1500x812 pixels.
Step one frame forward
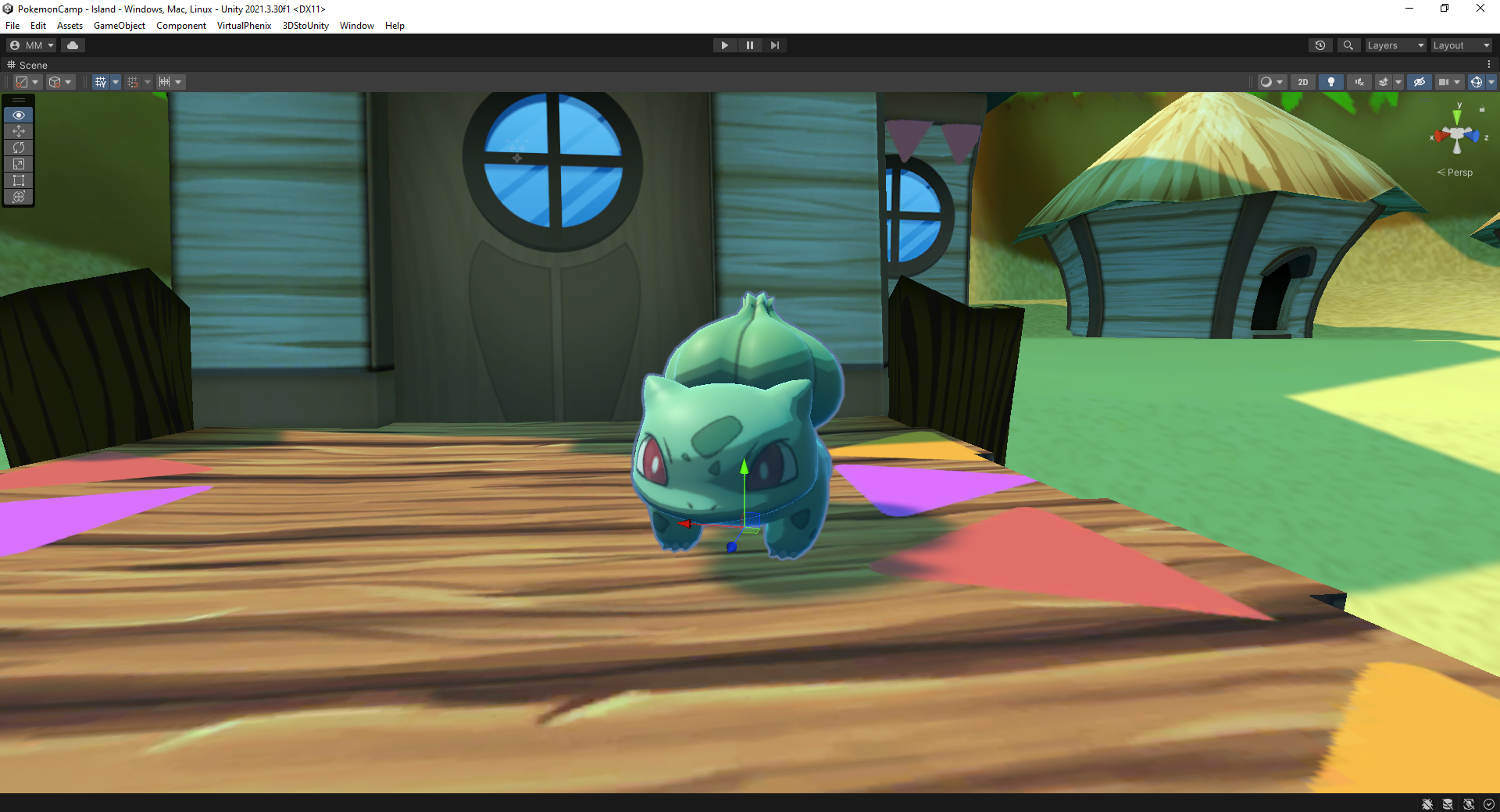(774, 45)
